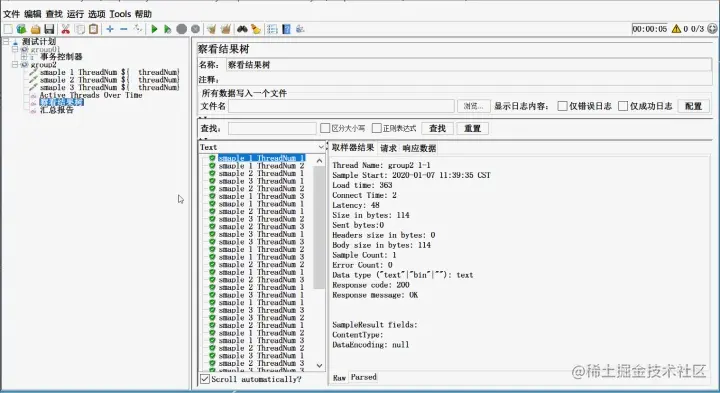The height and width of the screenshot is (393, 720).
Task: Open Help with blue question-book icon
Action: (287, 29)
